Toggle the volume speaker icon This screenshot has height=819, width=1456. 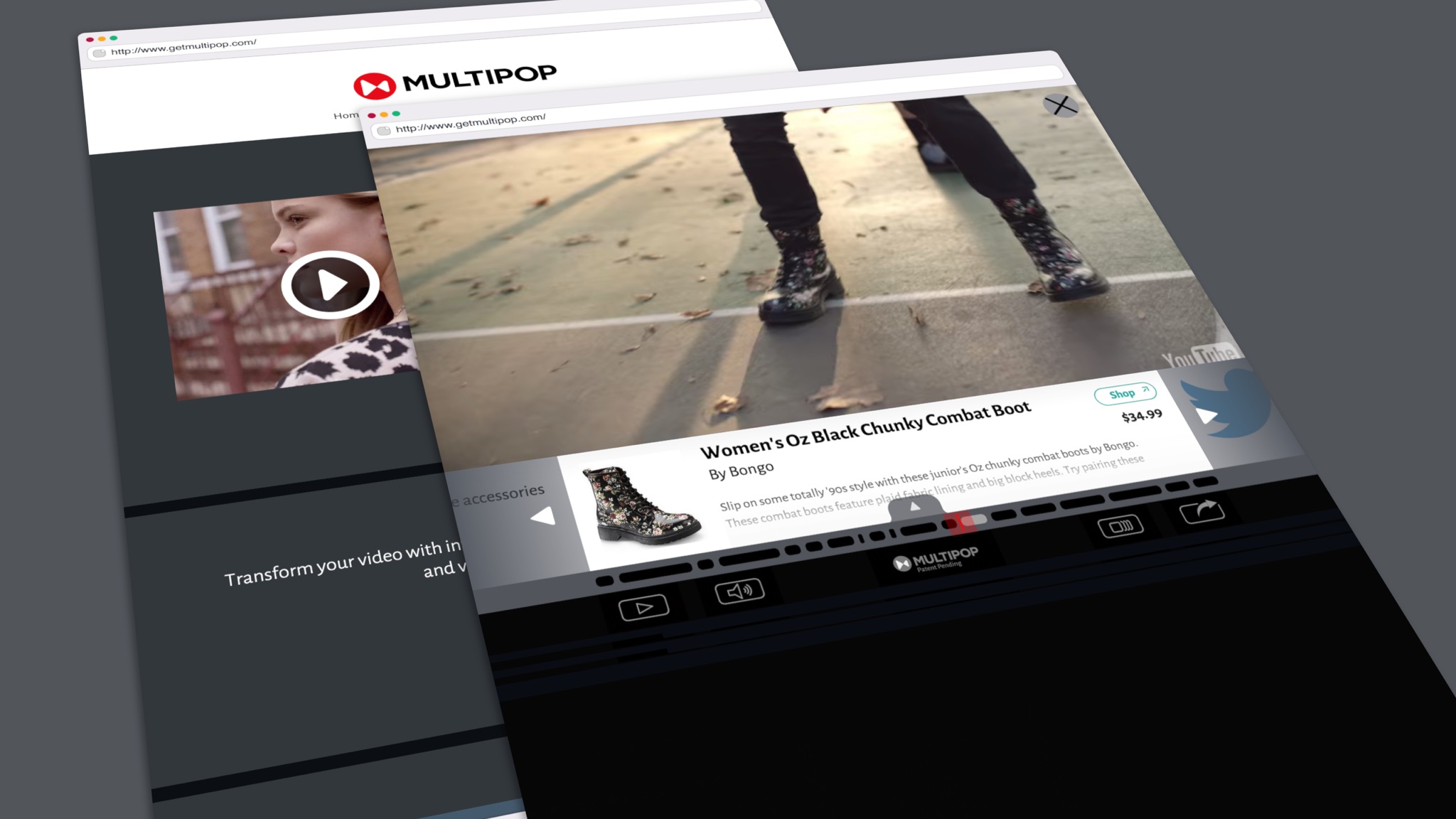[x=739, y=591]
